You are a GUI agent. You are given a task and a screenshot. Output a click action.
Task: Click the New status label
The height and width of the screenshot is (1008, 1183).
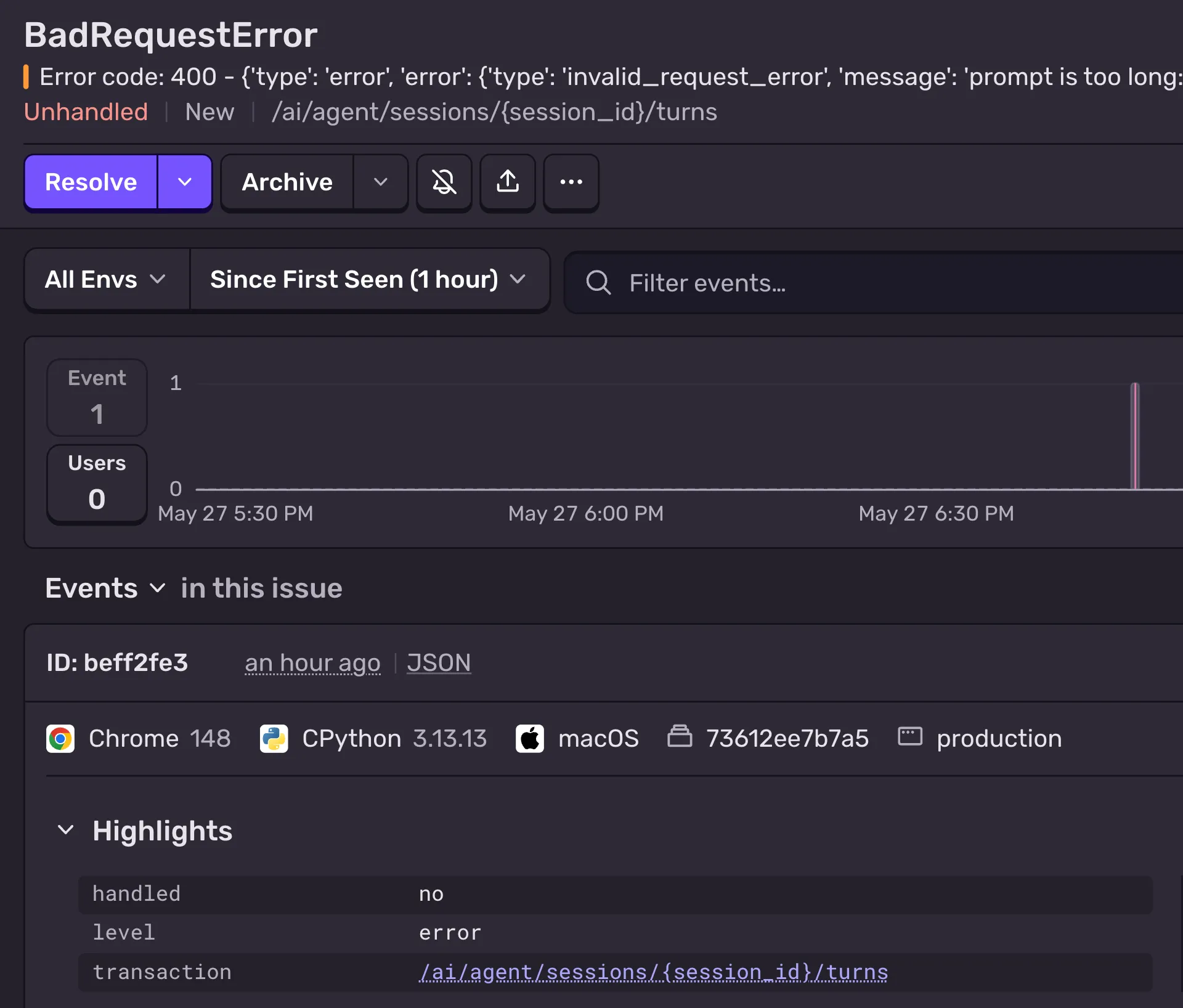209,112
